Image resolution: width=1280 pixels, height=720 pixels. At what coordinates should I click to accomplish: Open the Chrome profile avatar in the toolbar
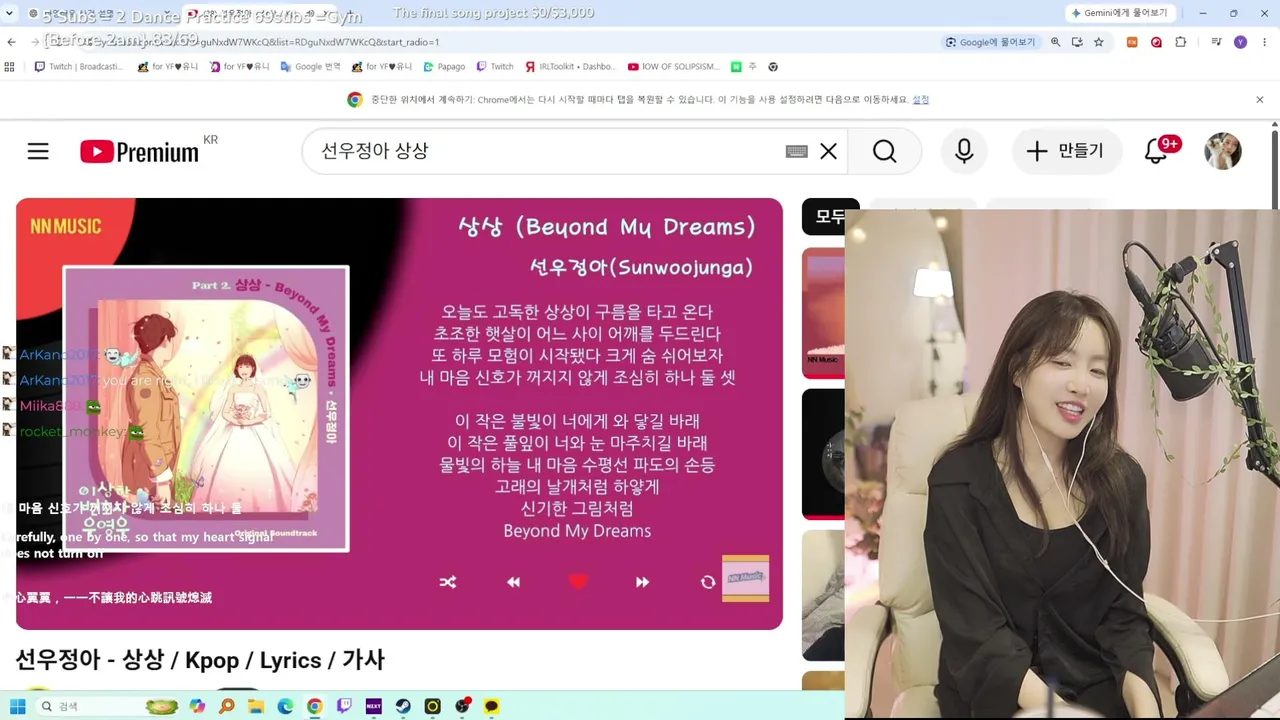tap(1240, 42)
